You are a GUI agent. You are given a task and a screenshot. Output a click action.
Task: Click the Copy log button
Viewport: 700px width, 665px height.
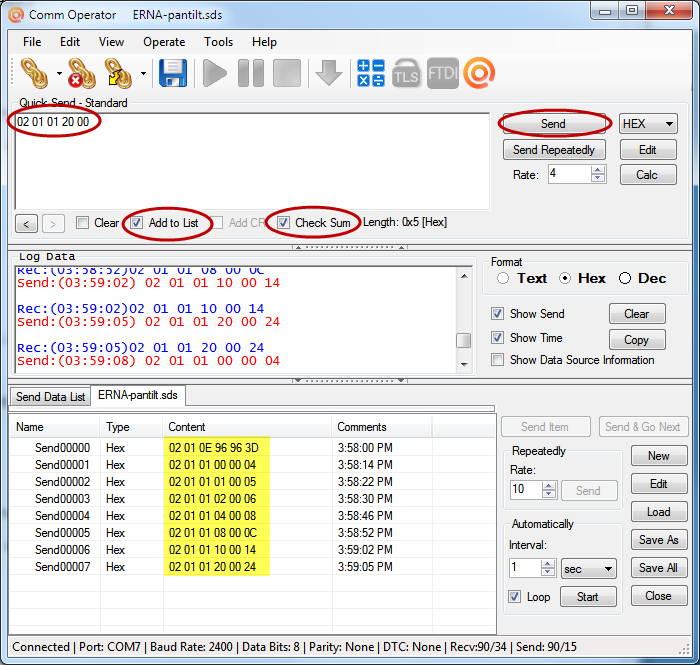point(637,340)
